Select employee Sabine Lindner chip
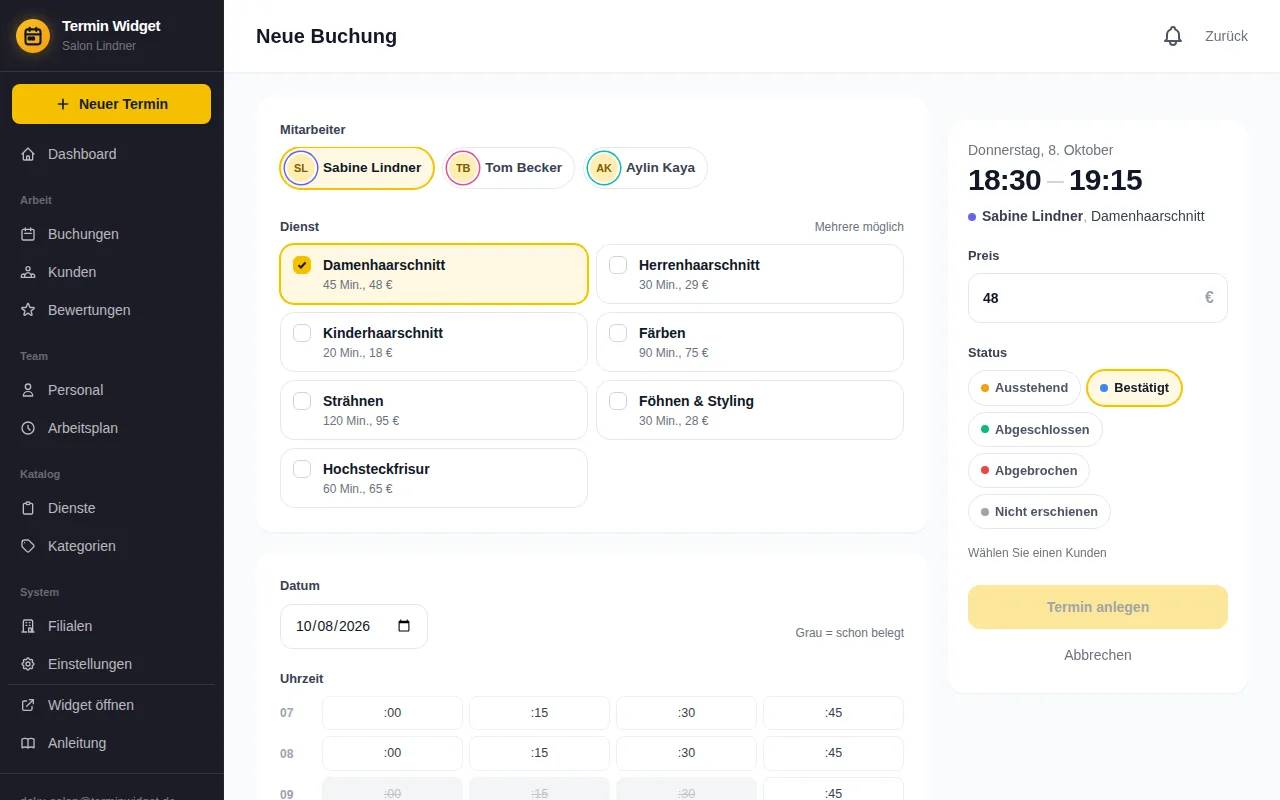This screenshot has height=800, width=1280. click(x=357, y=168)
